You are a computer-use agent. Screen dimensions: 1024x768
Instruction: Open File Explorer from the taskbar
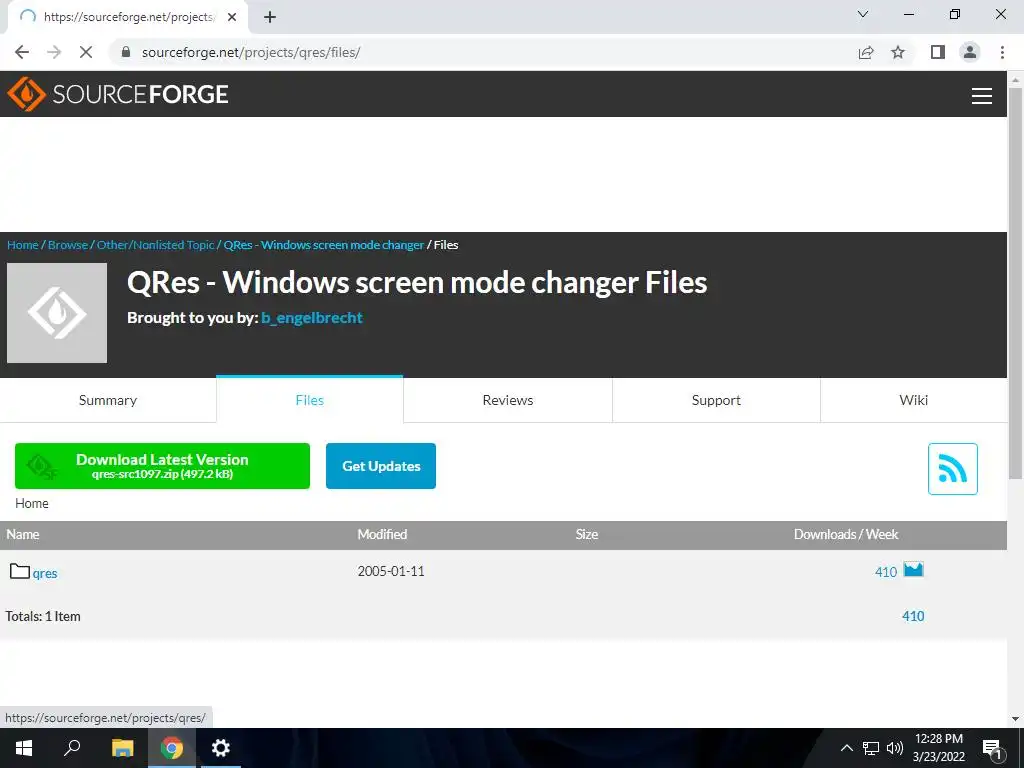click(122, 748)
